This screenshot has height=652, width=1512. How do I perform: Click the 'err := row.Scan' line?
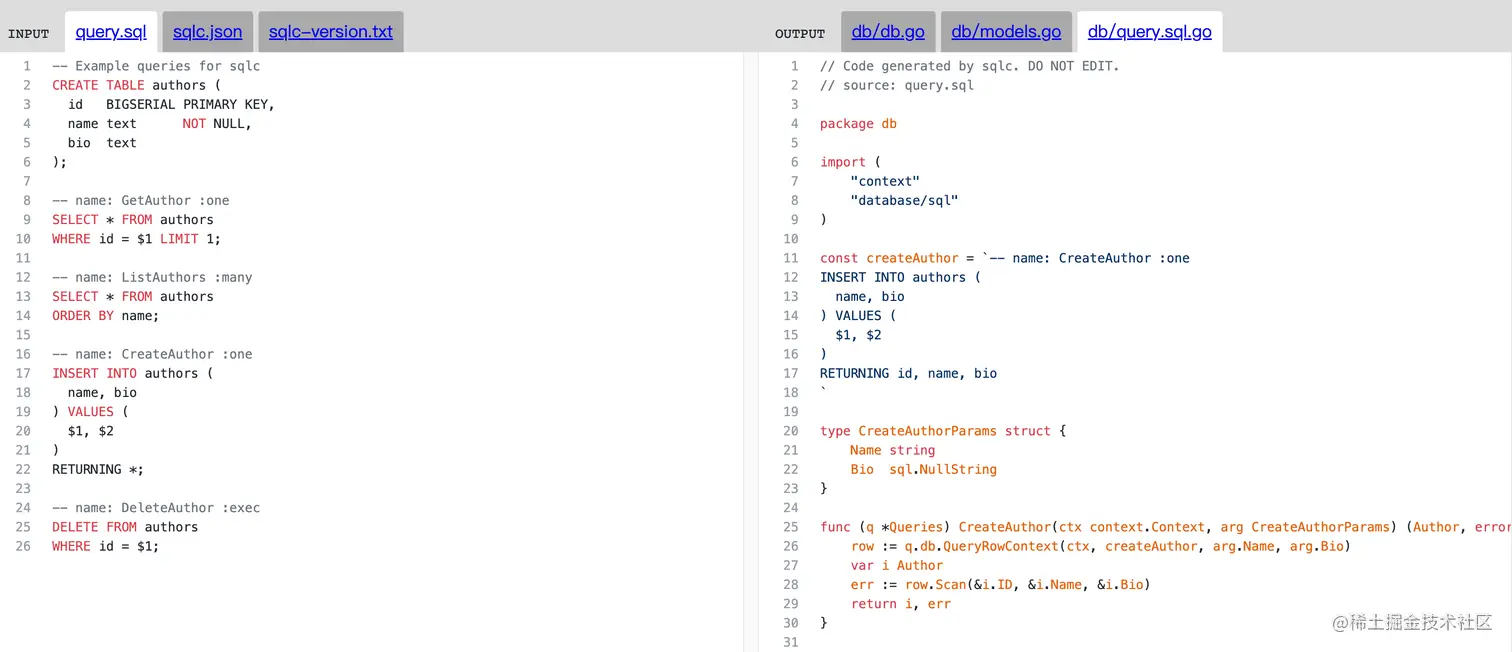click(1000, 584)
